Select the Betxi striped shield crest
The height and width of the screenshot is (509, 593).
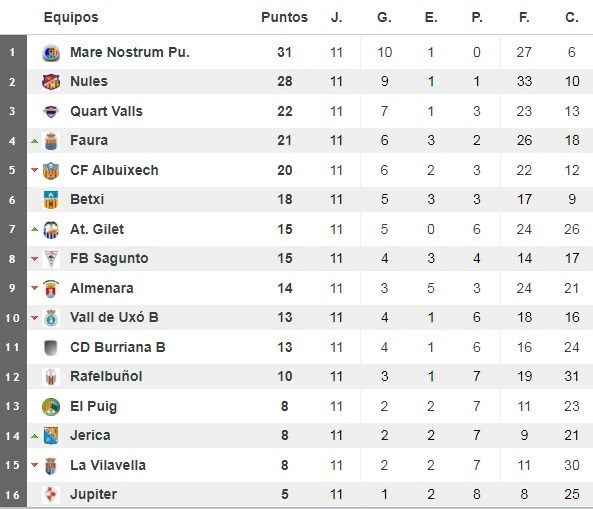click(51, 200)
